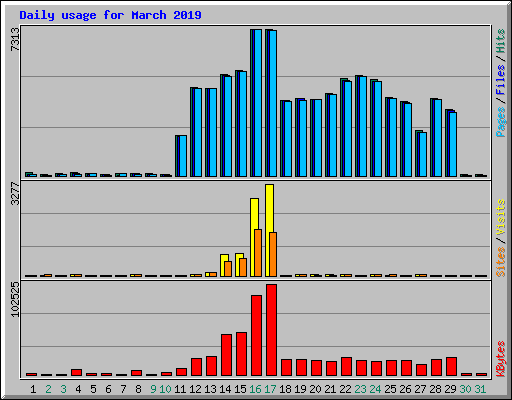Screen dimensions: 512x400
Task: Click day 16 on the date axis
Action: (x=255, y=389)
